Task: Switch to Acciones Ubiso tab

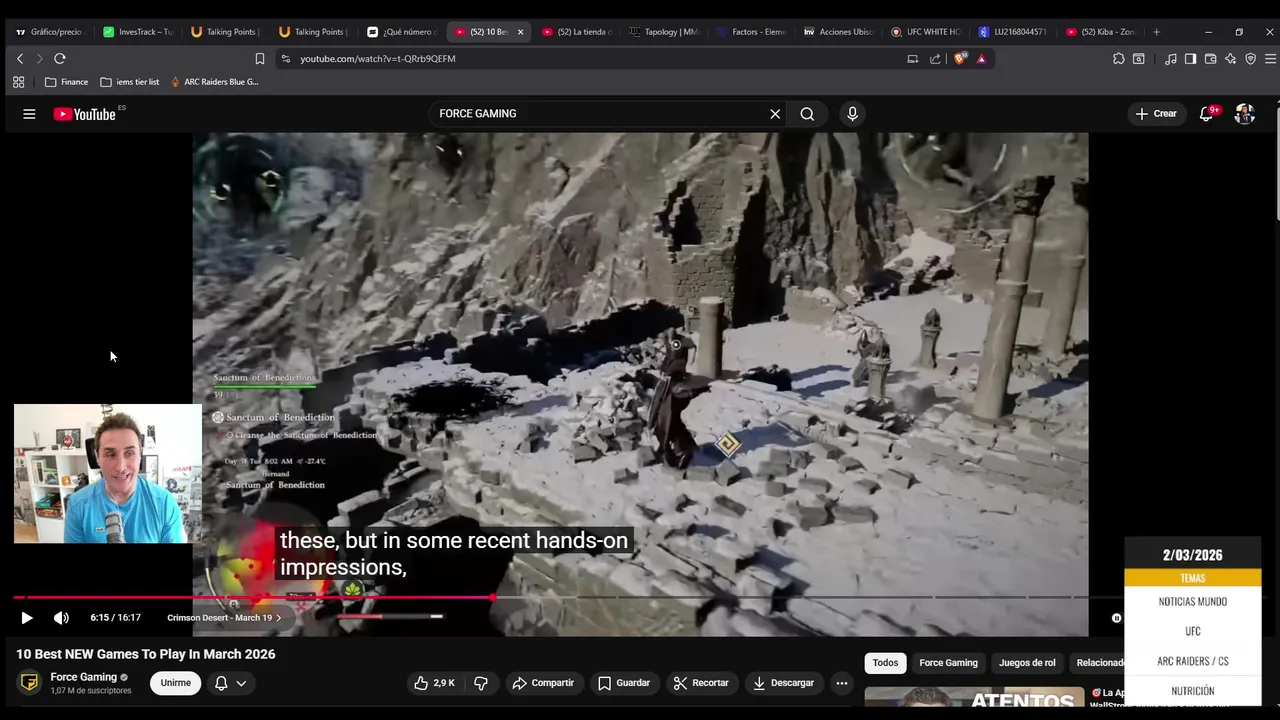Action: pyautogui.click(x=838, y=32)
